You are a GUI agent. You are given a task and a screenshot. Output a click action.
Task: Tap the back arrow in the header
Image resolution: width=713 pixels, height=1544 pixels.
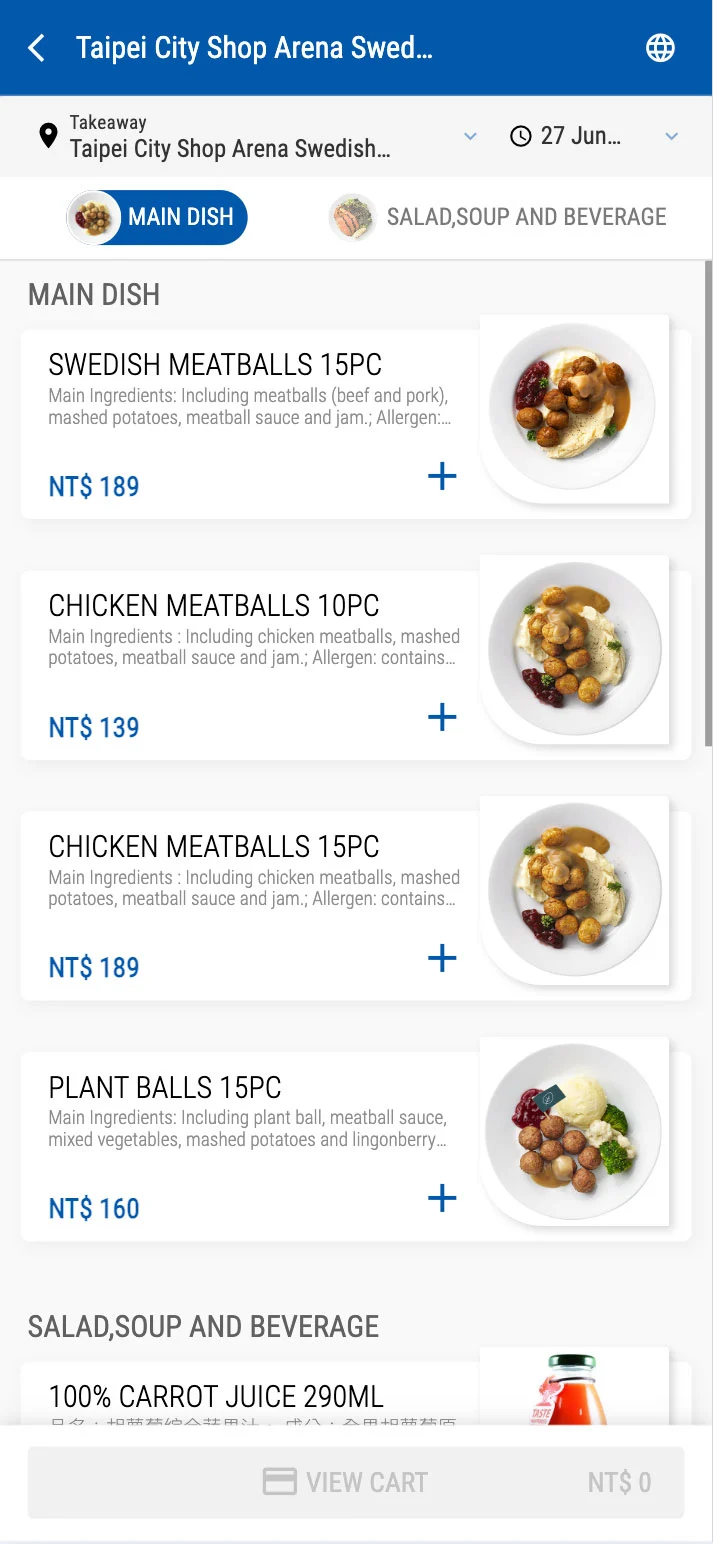(x=37, y=48)
